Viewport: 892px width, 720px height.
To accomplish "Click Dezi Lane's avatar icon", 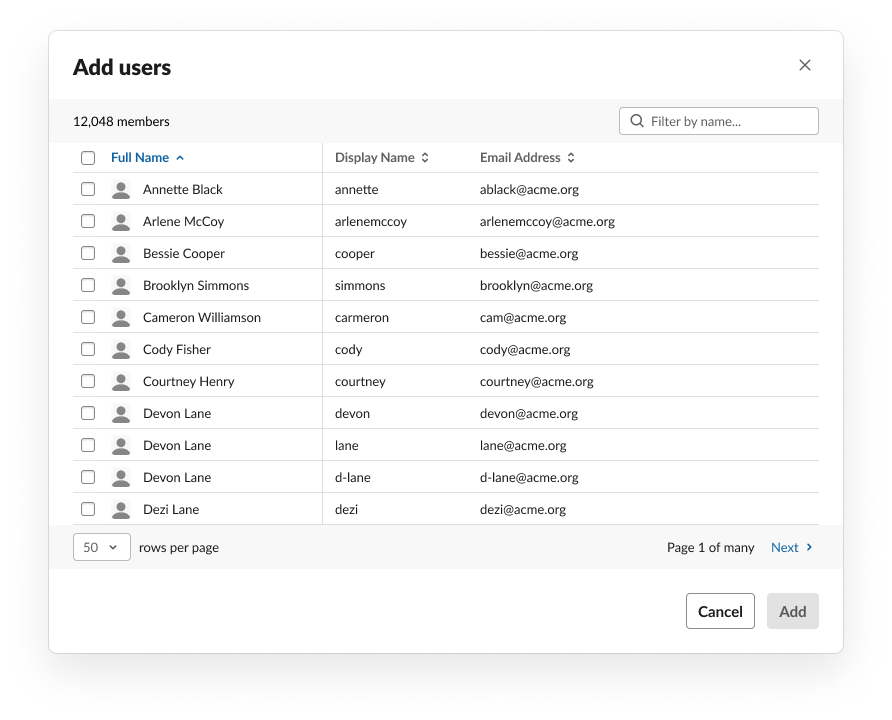I will coord(121,510).
